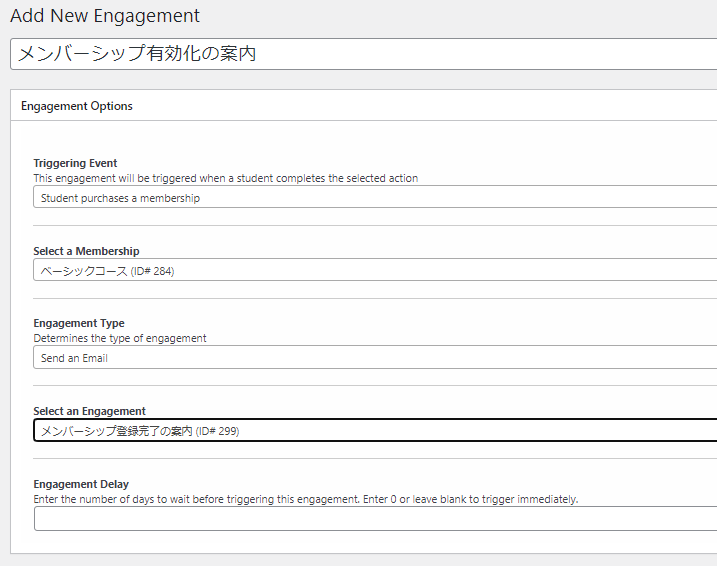Click divider line below Membership dropdown

(x=375, y=299)
